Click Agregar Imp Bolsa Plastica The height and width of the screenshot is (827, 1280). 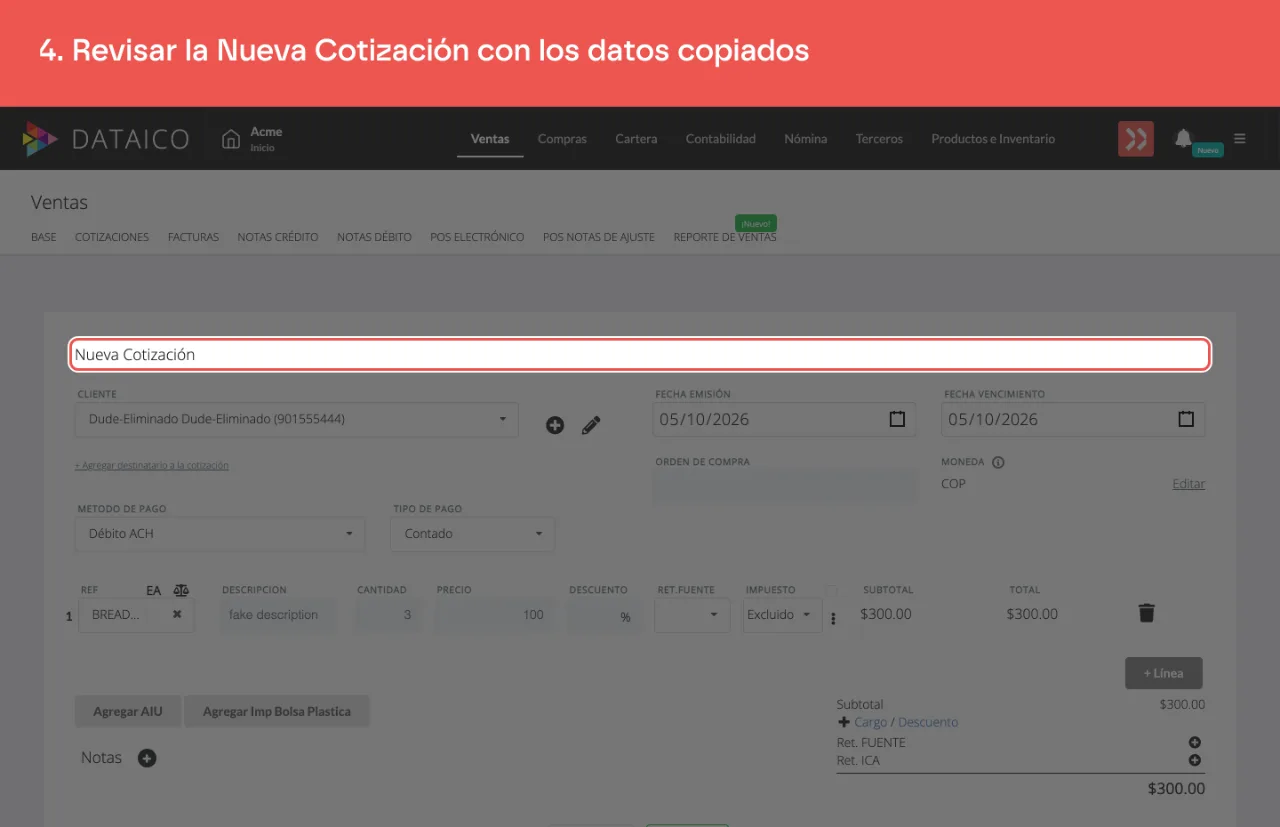[277, 712]
